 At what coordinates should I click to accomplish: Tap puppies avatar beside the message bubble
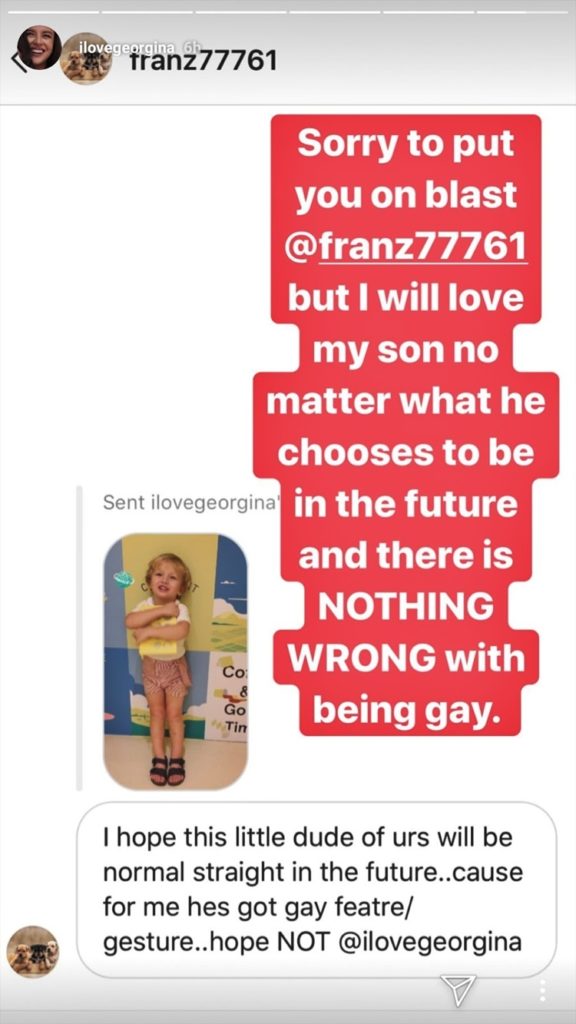pos(33,952)
